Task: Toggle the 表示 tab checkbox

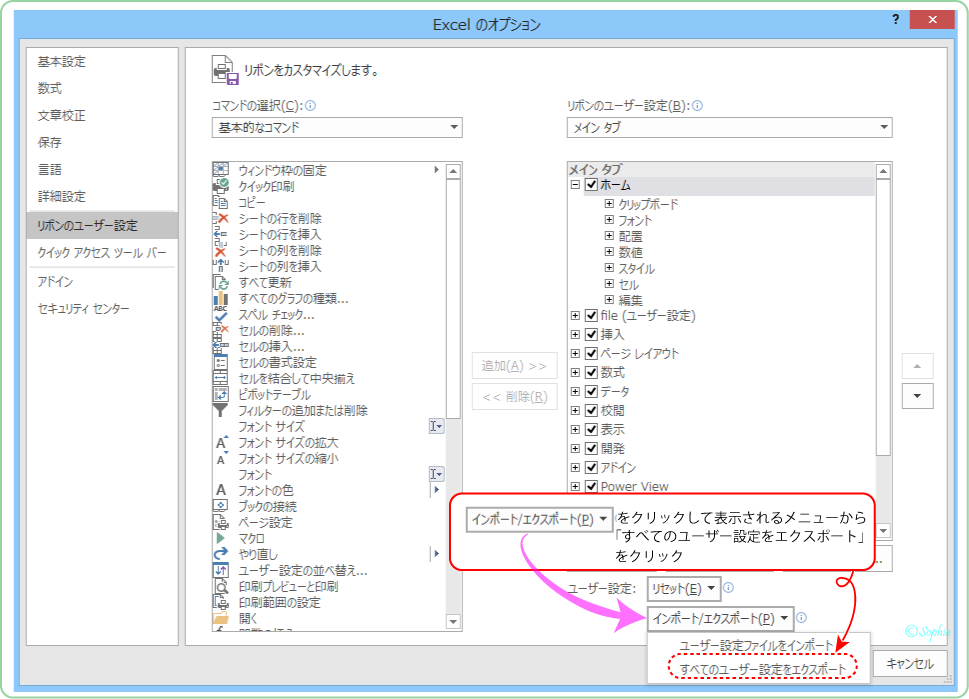Action: pos(591,430)
